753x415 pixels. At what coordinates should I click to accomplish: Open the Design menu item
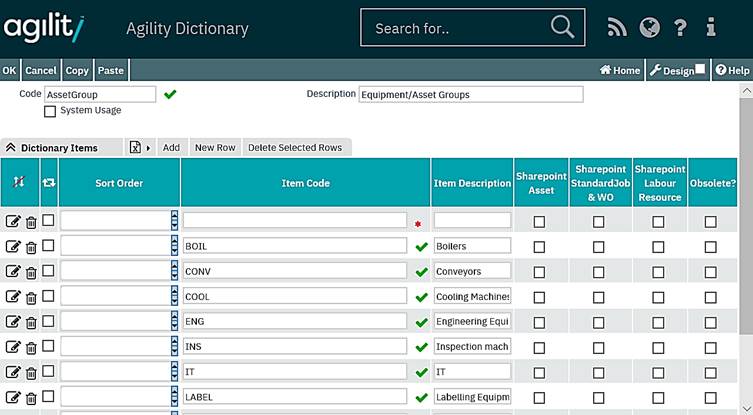pos(671,70)
